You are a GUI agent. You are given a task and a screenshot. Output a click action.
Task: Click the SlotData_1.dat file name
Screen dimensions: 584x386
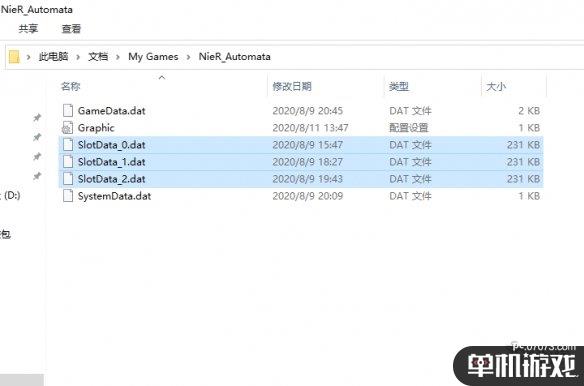[111, 162]
